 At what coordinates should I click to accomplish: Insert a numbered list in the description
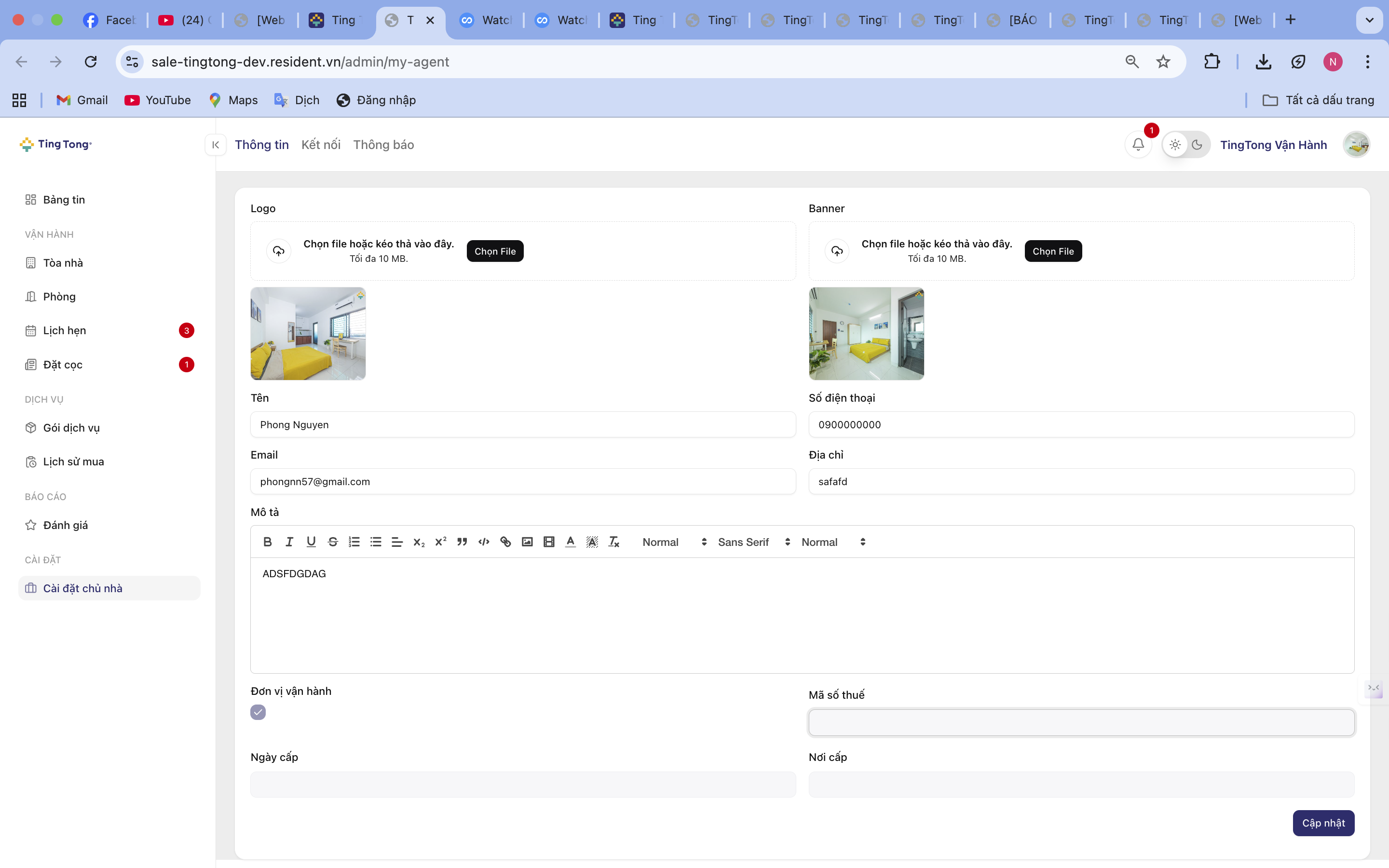click(354, 542)
